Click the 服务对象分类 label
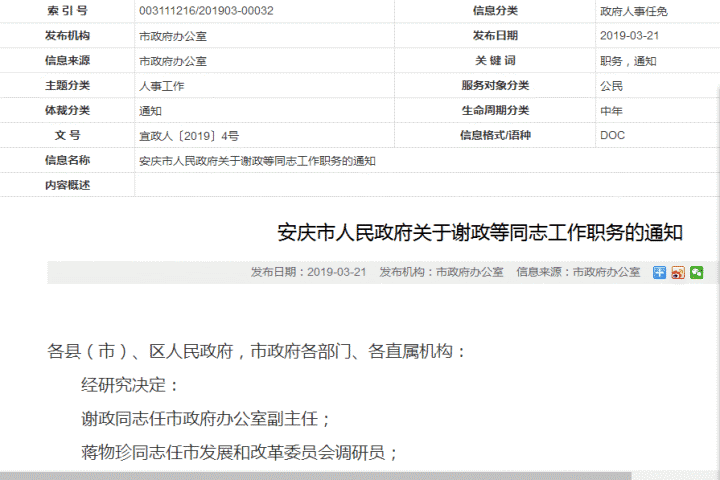 [x=495, y=85]
